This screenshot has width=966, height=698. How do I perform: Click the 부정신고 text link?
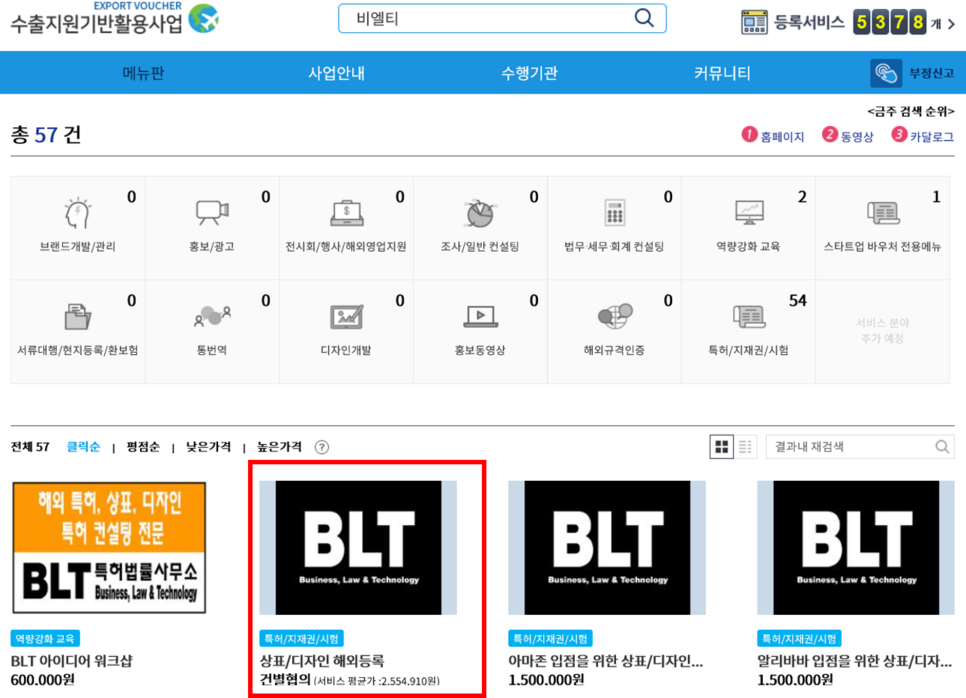coord(932,73)
